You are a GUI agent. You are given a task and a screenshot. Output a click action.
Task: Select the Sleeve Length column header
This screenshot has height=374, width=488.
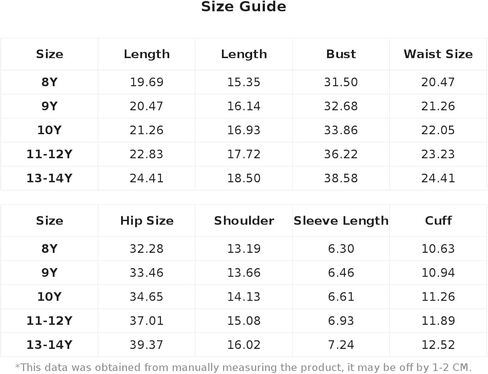(341, 221)
